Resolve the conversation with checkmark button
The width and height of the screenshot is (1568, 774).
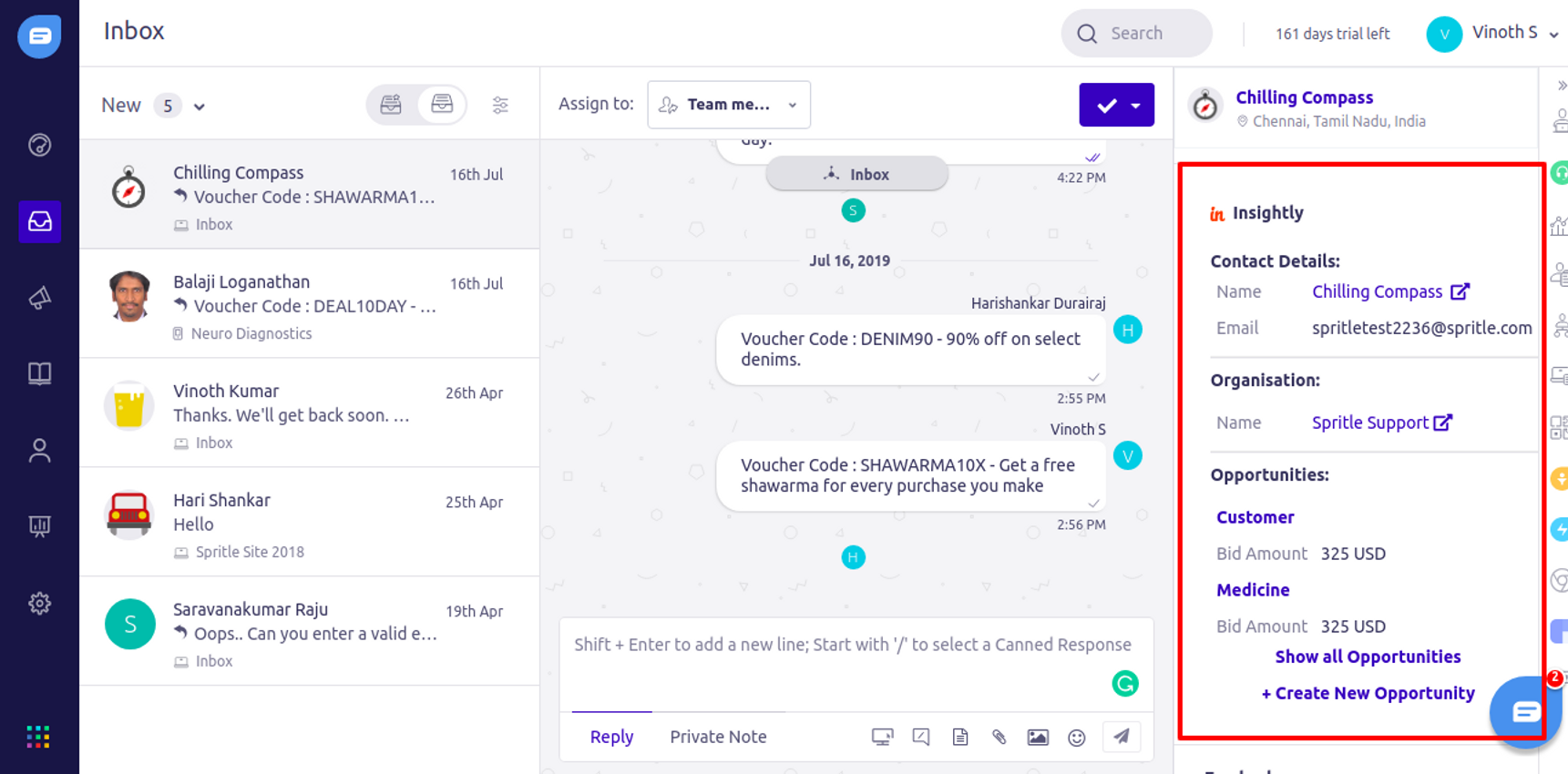coord(1105,106)
